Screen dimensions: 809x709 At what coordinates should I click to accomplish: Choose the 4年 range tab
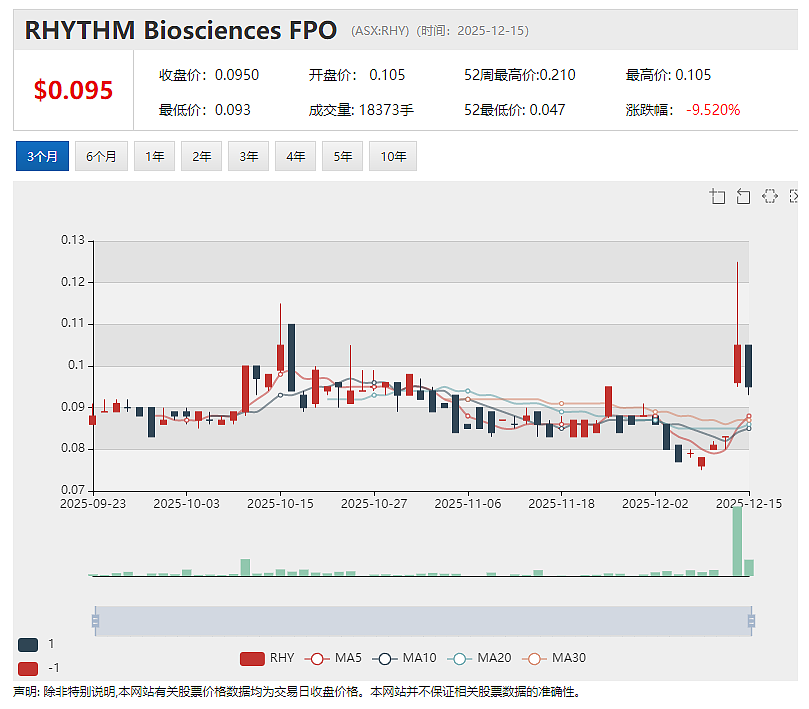pyautogui.click(x=295, y=156)
